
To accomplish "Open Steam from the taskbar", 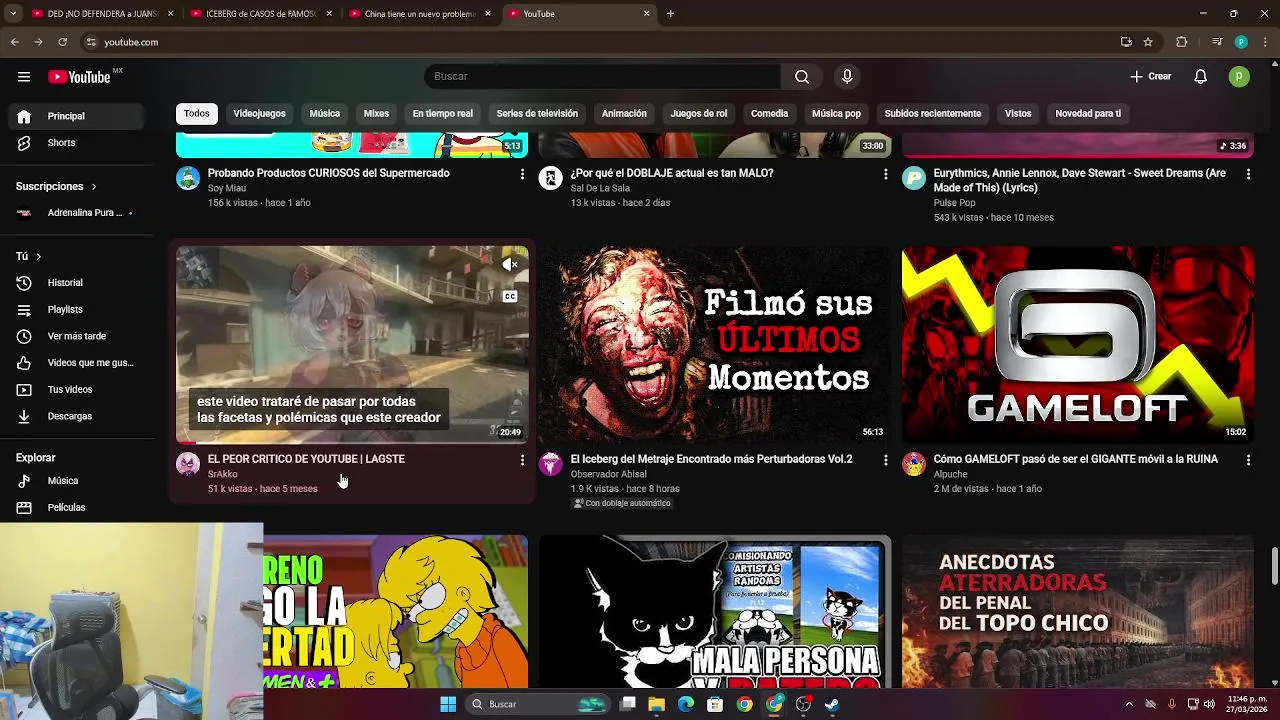I will 832,704.
